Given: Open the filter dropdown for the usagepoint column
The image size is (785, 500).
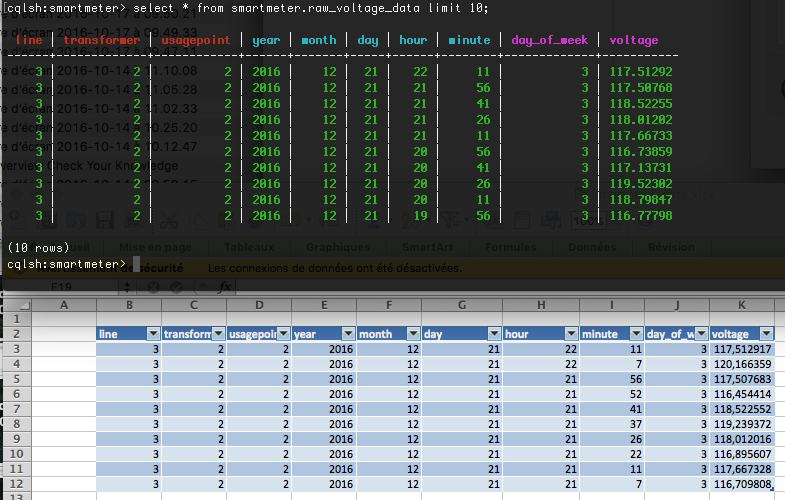Looking at the screenshot, I should pos(283,334).
